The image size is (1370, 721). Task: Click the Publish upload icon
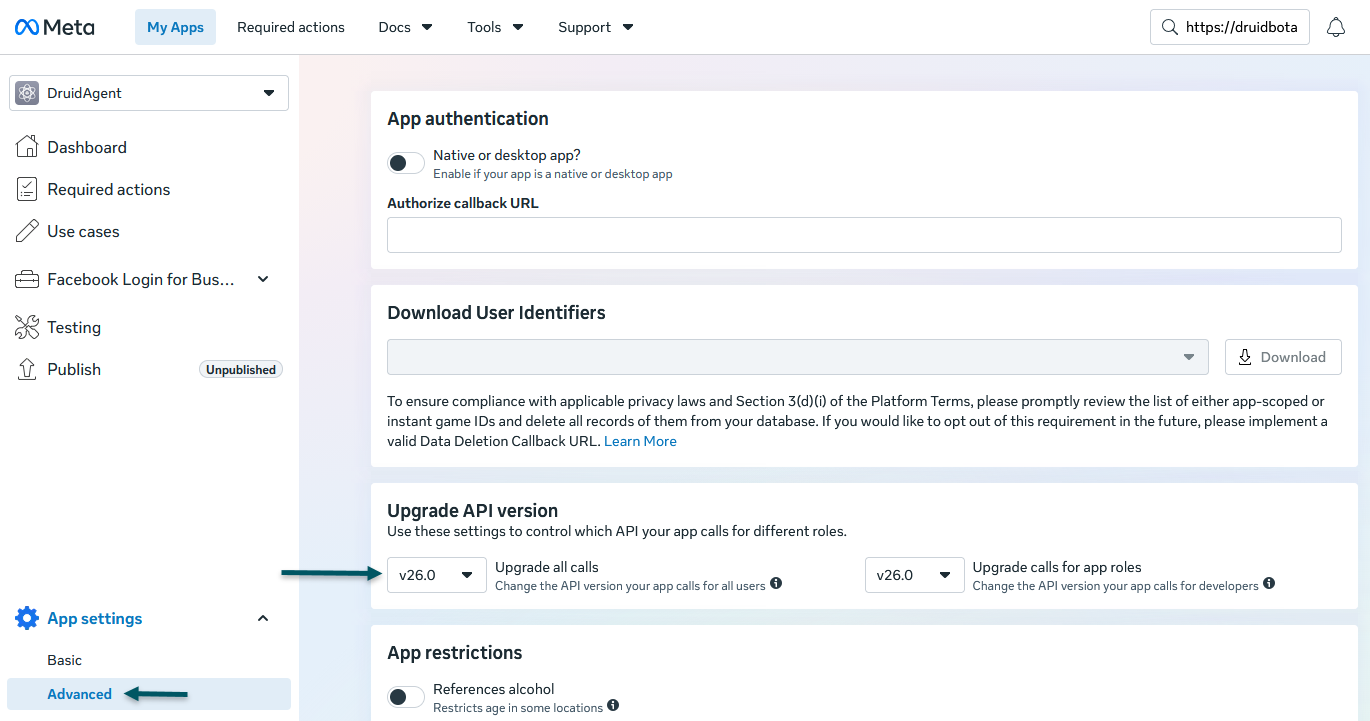[27, 369]
